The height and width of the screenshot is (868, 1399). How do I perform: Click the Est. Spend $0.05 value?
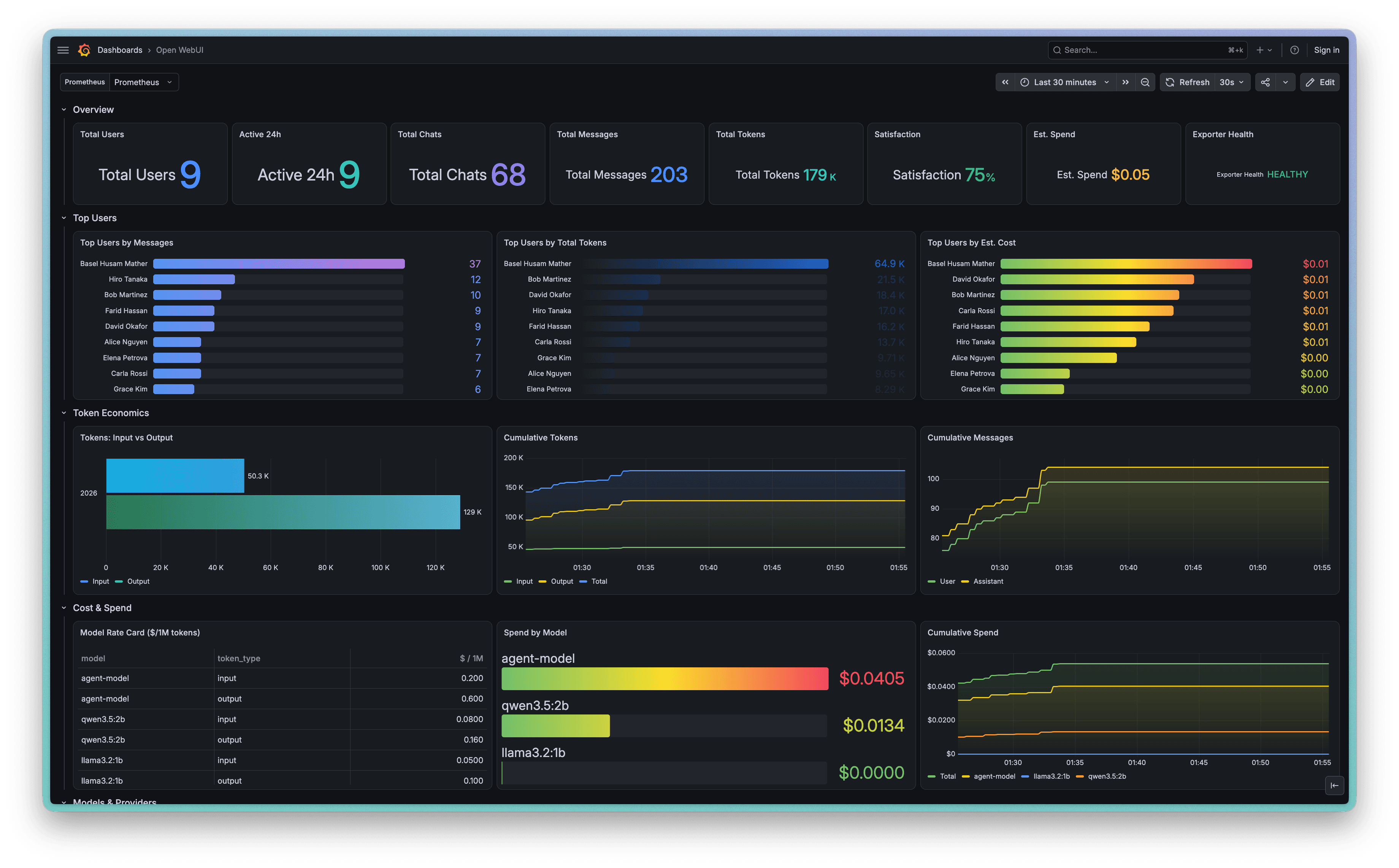[x=1129, y=174]
